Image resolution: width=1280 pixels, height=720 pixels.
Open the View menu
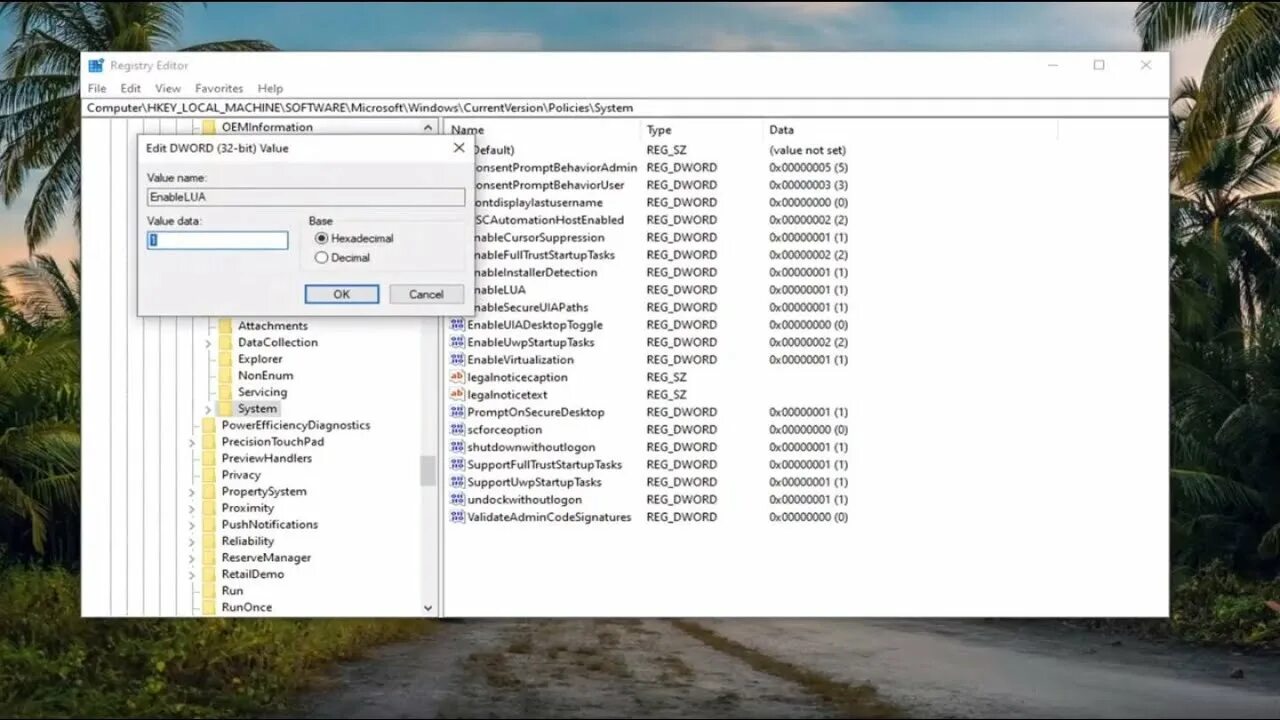point(168,88)
